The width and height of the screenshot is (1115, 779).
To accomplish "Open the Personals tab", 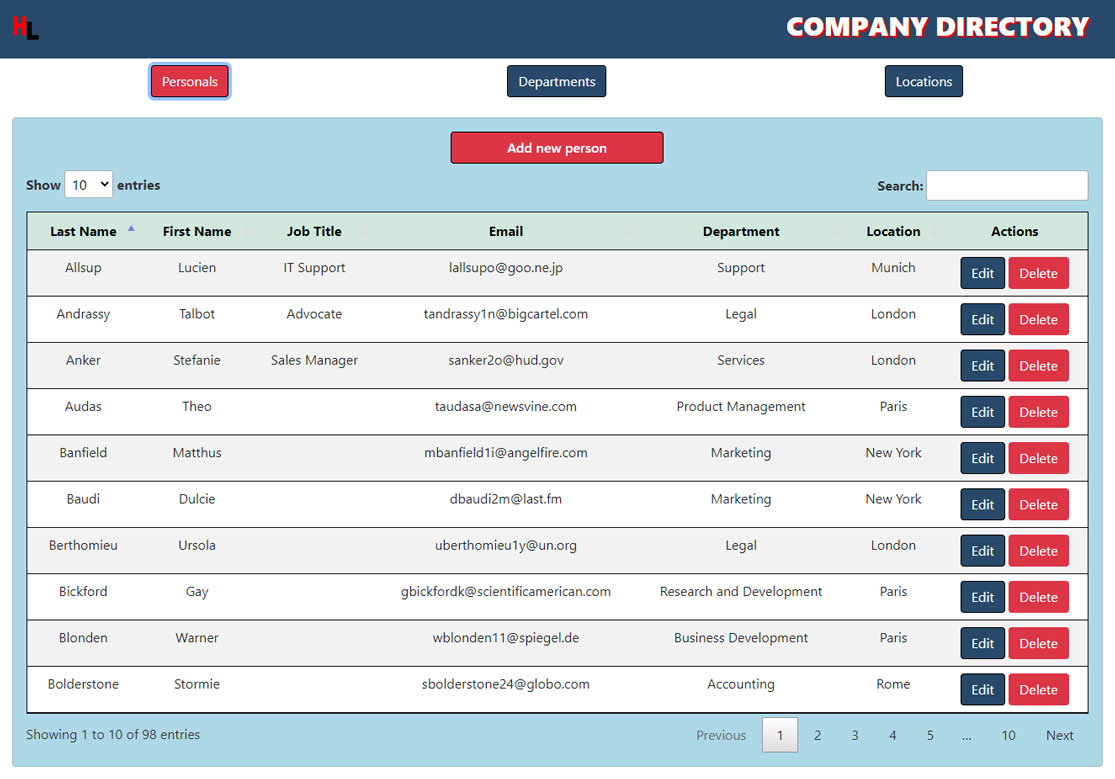I will [189, 81].
